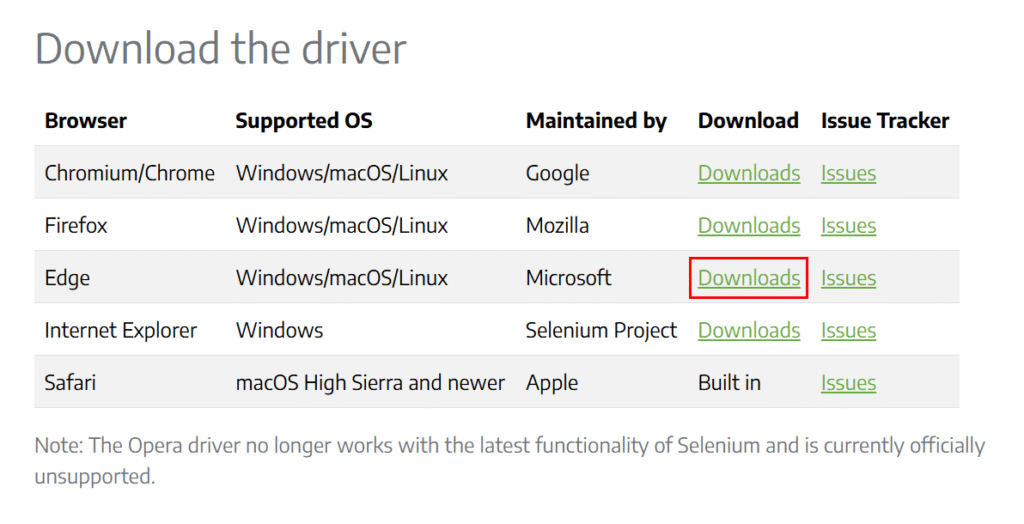This screenshot has width=1024, height=524.
Task: Open the Chromium/Chrome Issues tracker link
Action: click(x=848, y=173)
